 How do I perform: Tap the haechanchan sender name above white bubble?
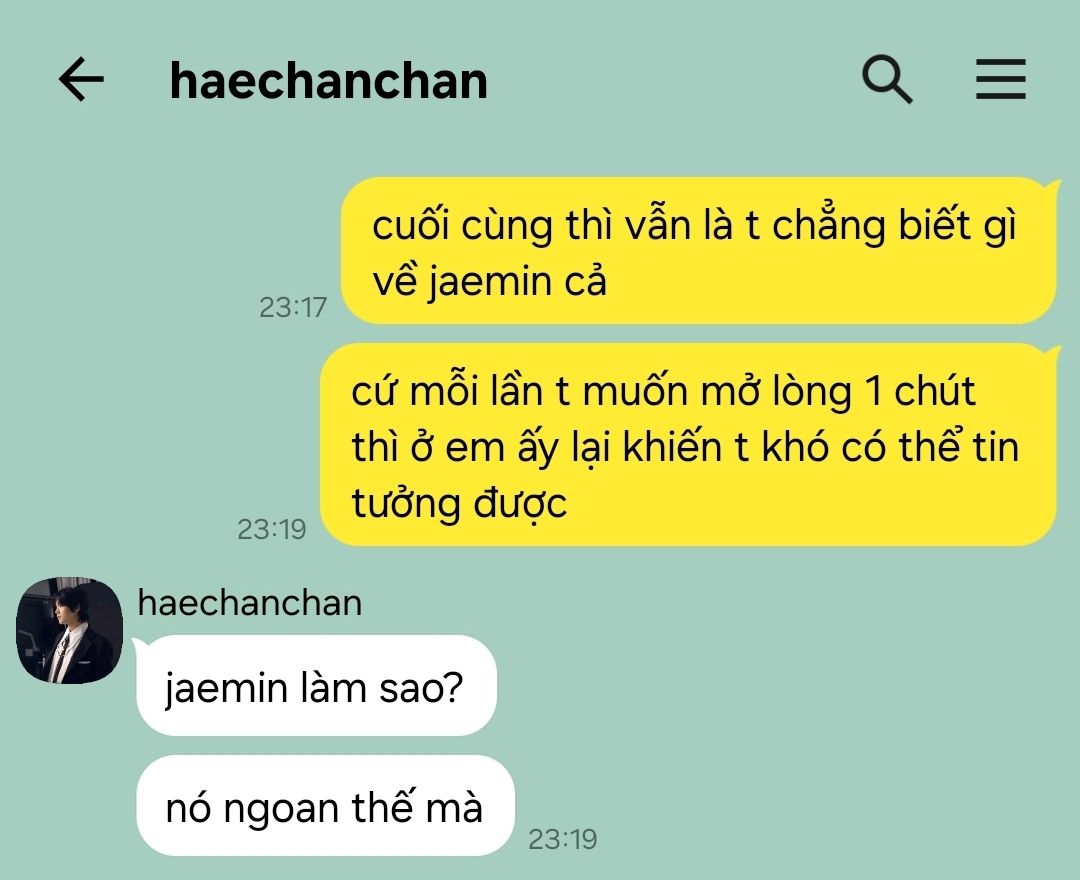(249, 603)
